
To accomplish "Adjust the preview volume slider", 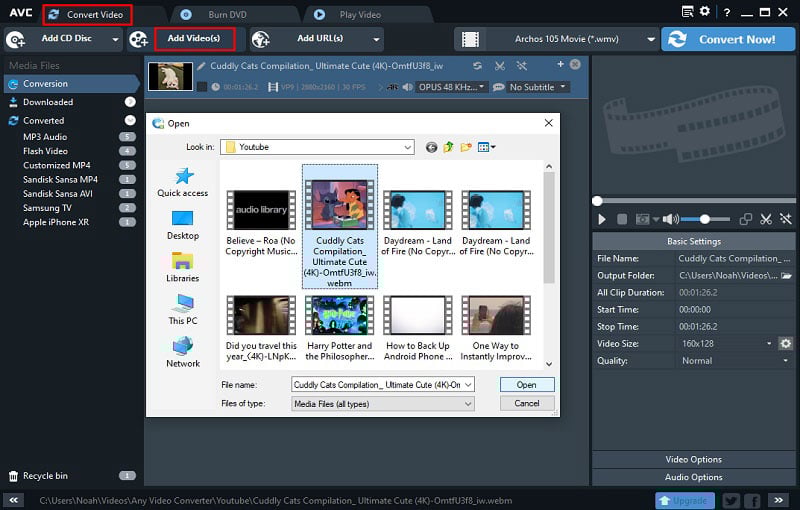I will (705, 219).
